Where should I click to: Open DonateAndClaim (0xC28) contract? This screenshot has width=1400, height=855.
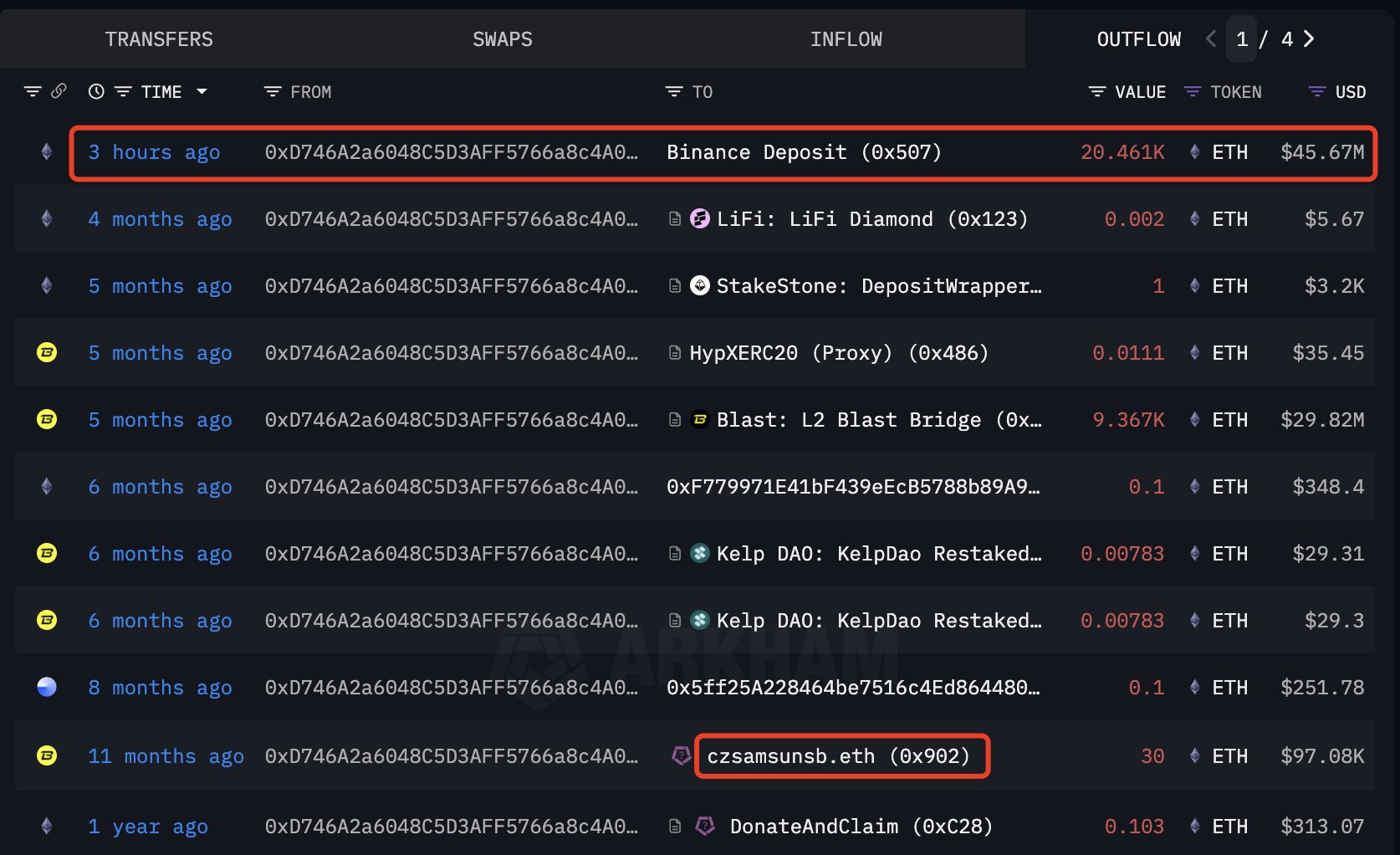(861, 827)
